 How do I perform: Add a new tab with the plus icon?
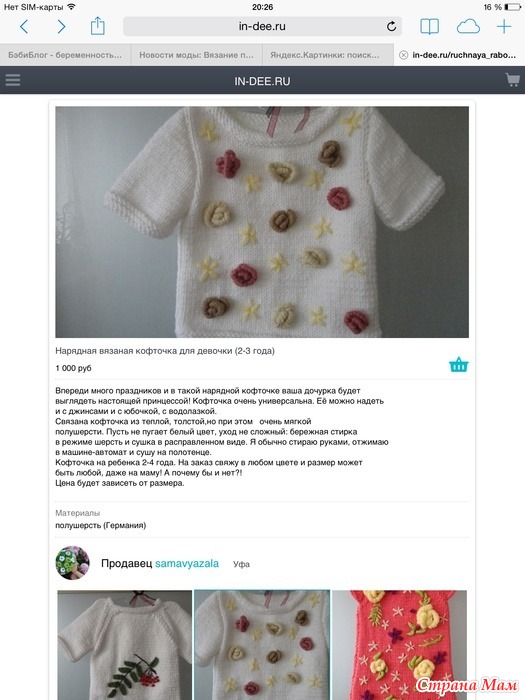pyautogui.click(x=504, y=27)
